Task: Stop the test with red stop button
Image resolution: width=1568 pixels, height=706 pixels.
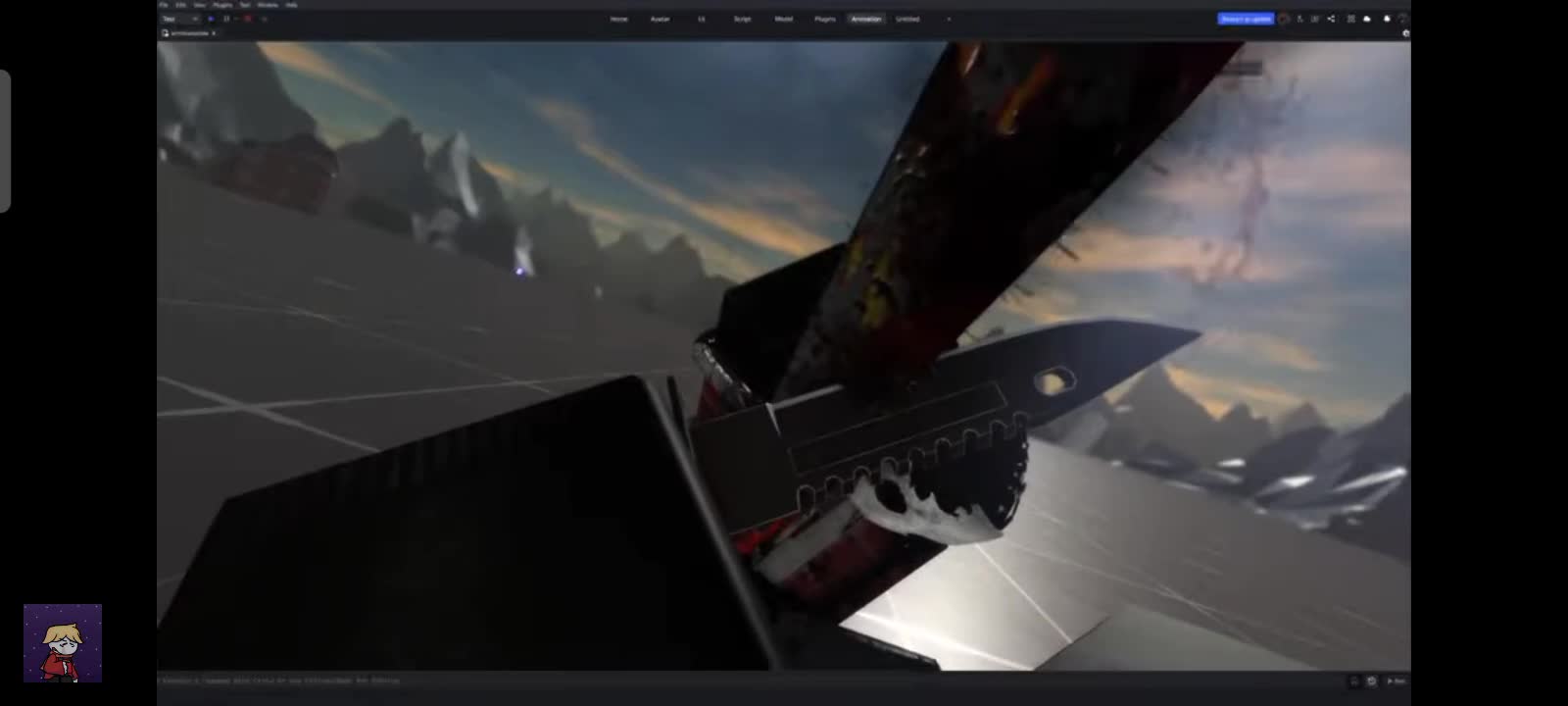Action: pos(247,19)
